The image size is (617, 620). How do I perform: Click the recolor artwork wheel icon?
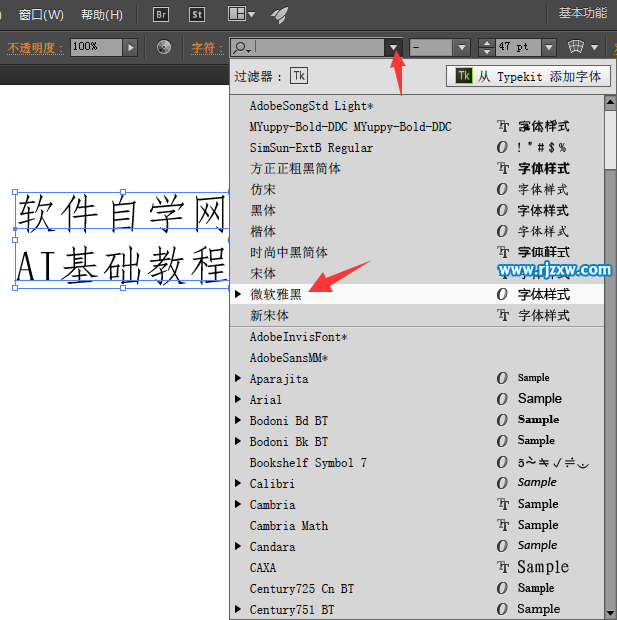point(164,47)
